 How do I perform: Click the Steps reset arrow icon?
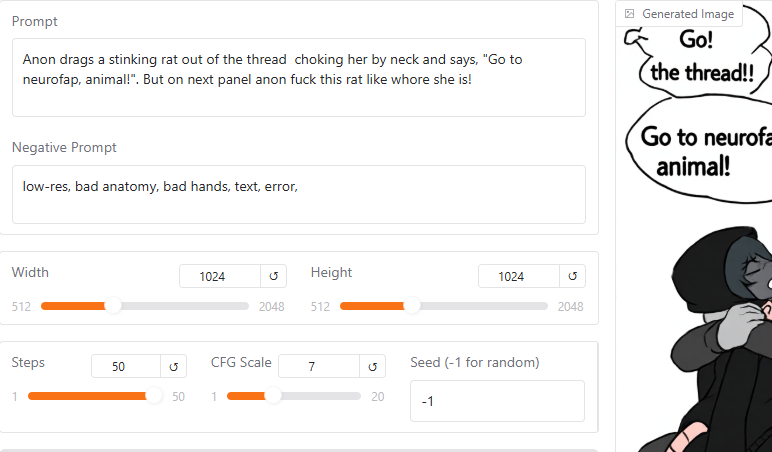[x=173, y=366]
